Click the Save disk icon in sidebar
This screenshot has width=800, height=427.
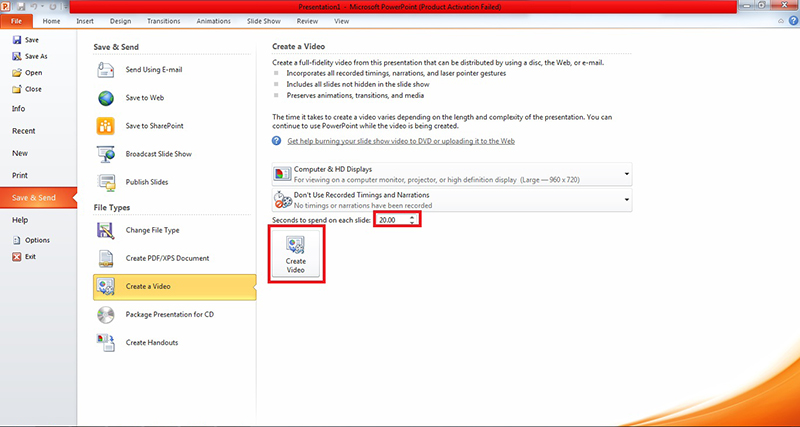pyautogui.click(x=17, y=40)
